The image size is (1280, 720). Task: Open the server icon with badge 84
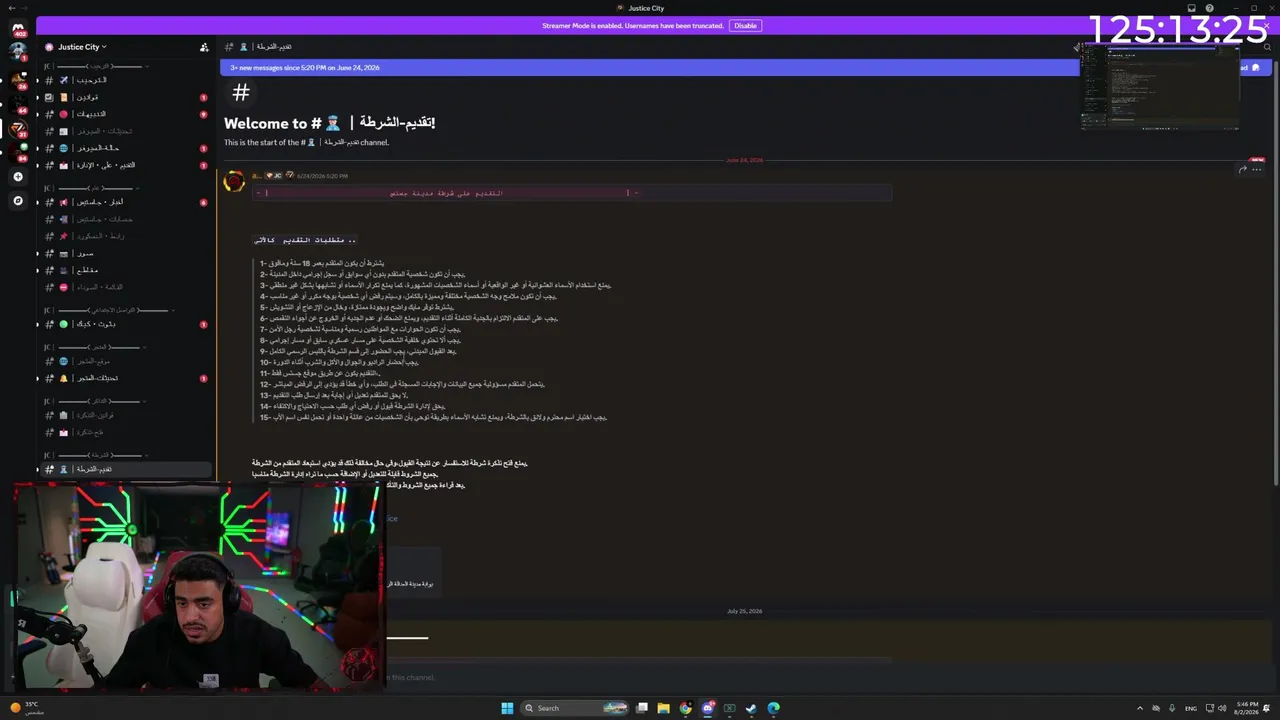click(x=18, y=151)
